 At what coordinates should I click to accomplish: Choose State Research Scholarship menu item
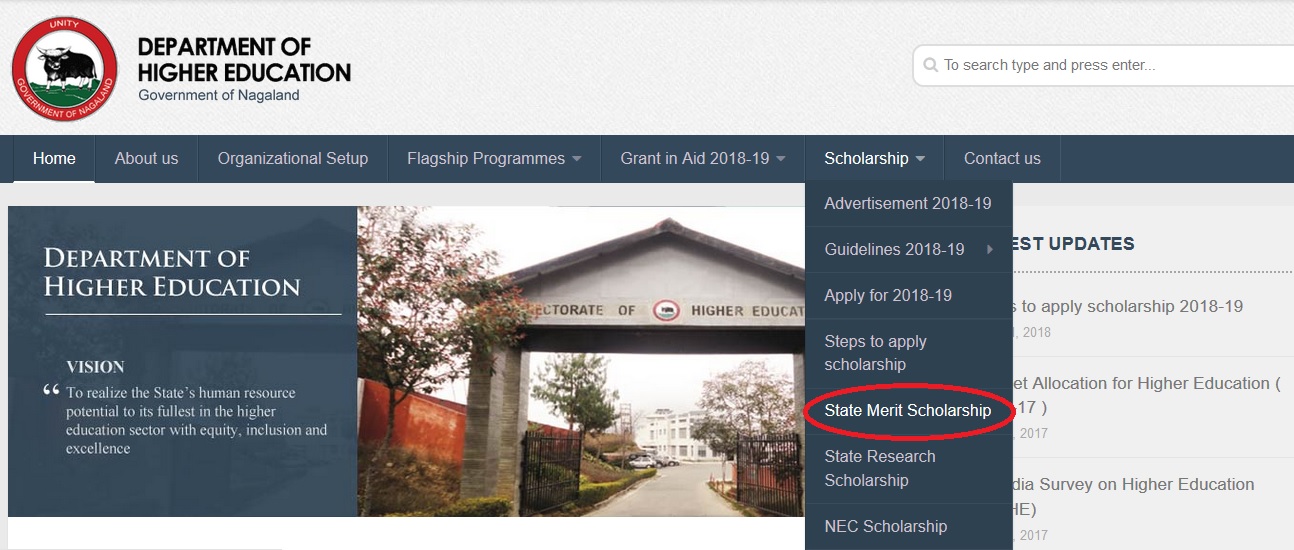coord(908,469)
